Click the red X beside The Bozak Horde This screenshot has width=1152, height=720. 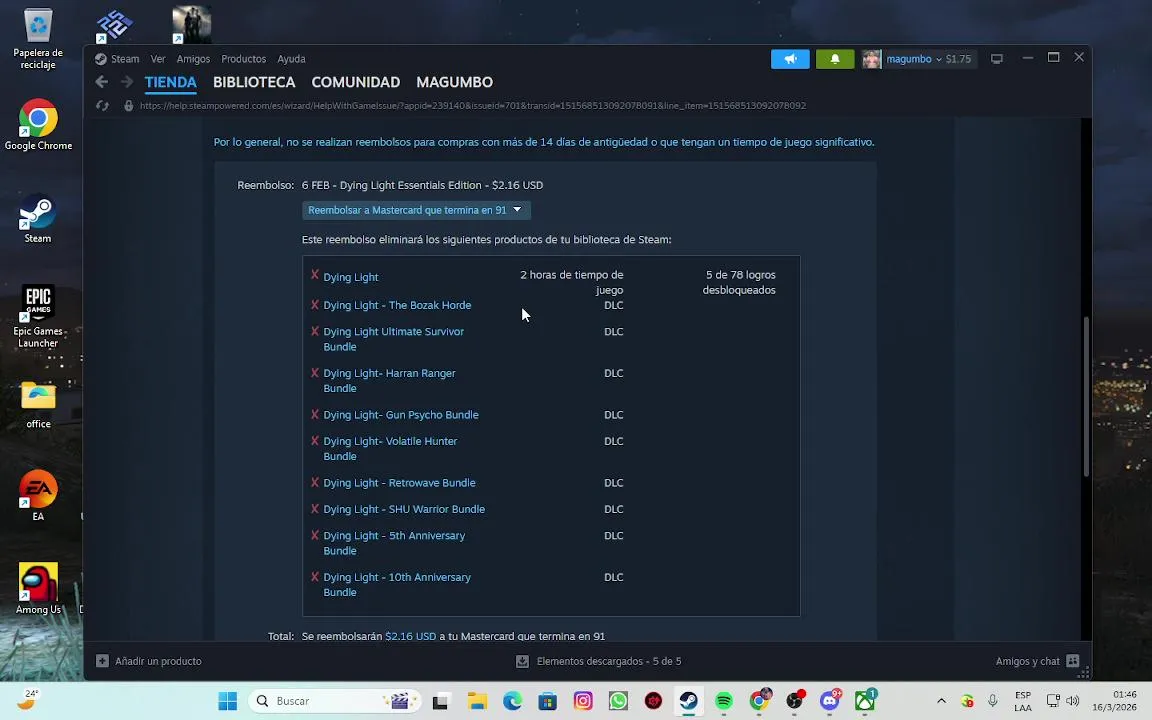click(x=314, y=304)
